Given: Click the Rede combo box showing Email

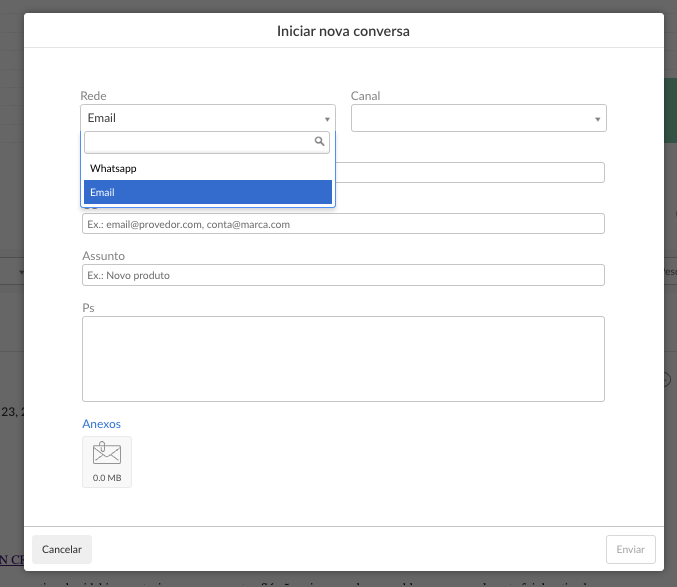Looking at the screenshot, I should [200, 118].
